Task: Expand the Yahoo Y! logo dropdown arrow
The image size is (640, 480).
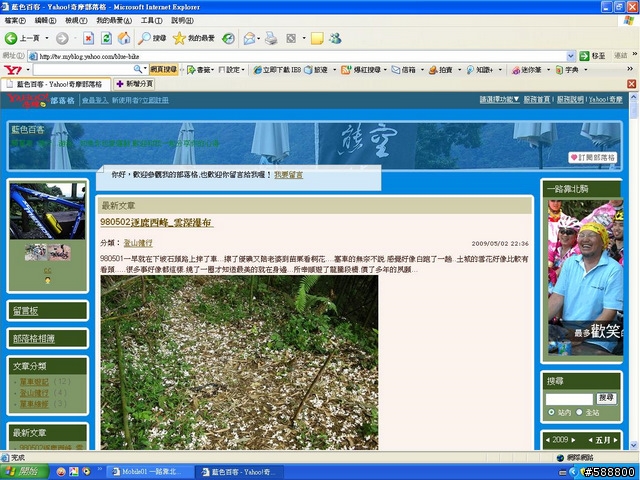Action: coord(28,70)
